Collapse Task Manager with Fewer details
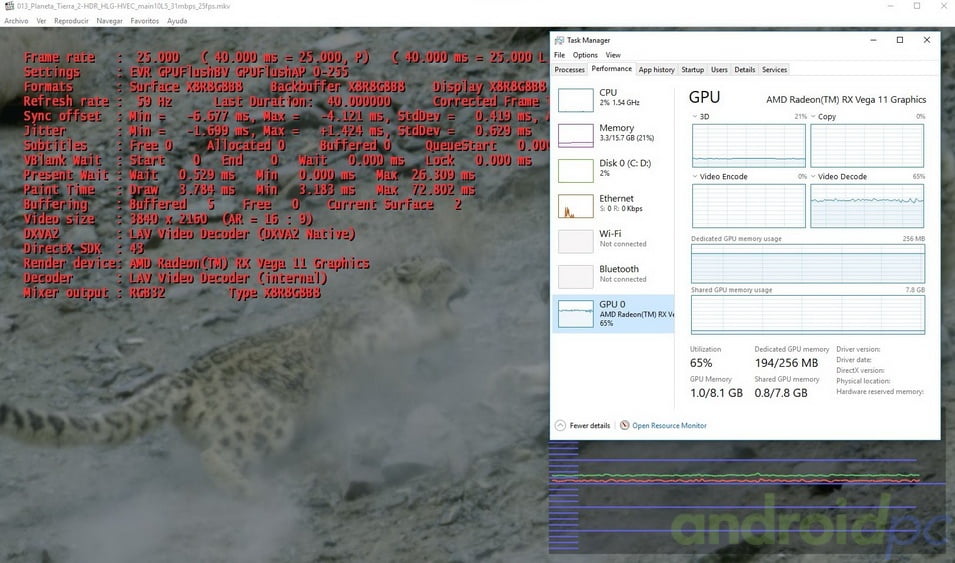This screenshot has height=563, width=955. tap(583, 425)
